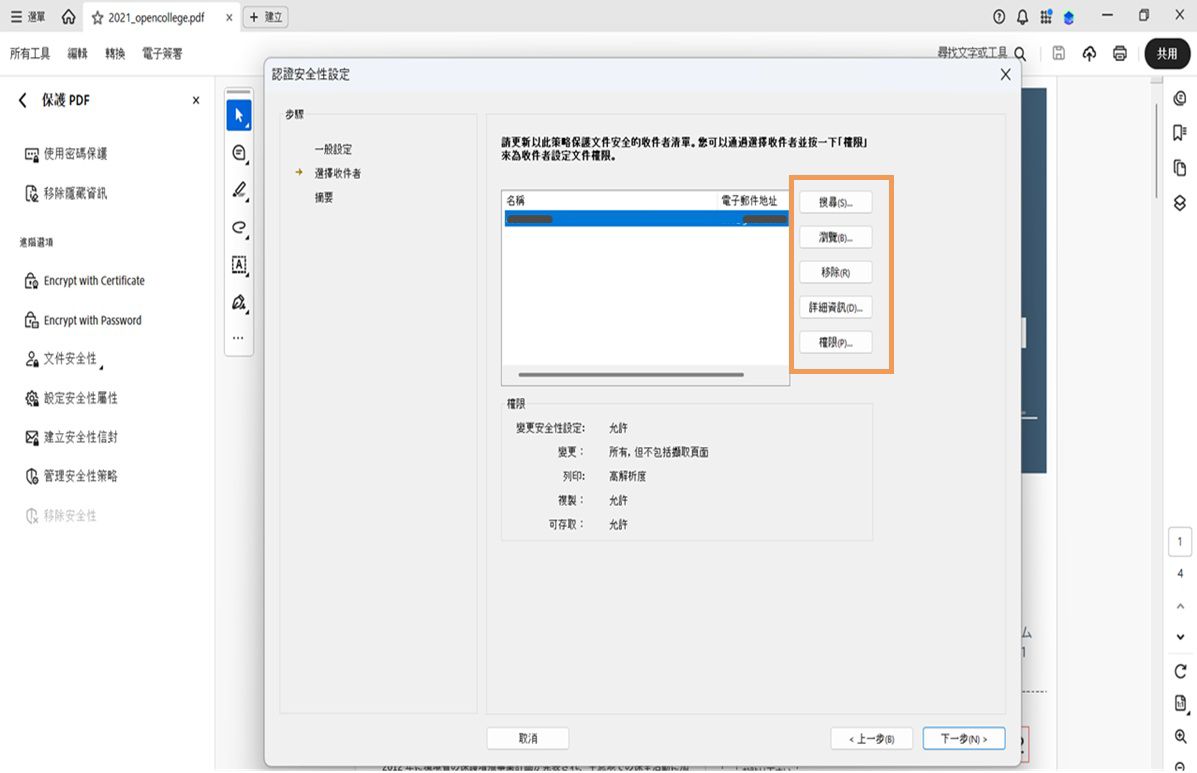This screenshot has width=1197, height=773.
Task: Click the print icon in the toolbar
Action: 1119,53
